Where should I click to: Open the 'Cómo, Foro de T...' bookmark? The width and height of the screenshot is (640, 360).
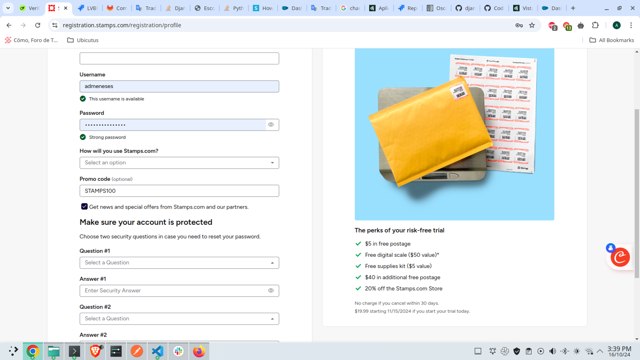coord(31,40)
